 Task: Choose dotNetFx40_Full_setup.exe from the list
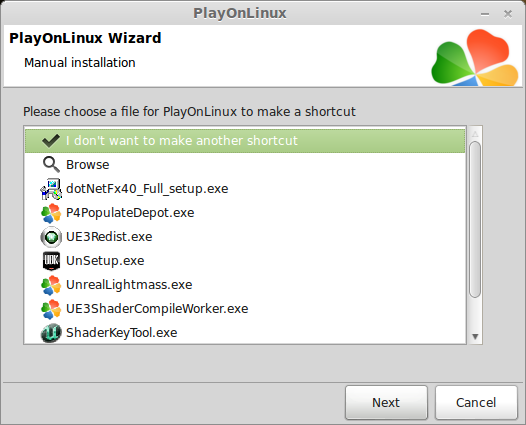click(245, 189)
